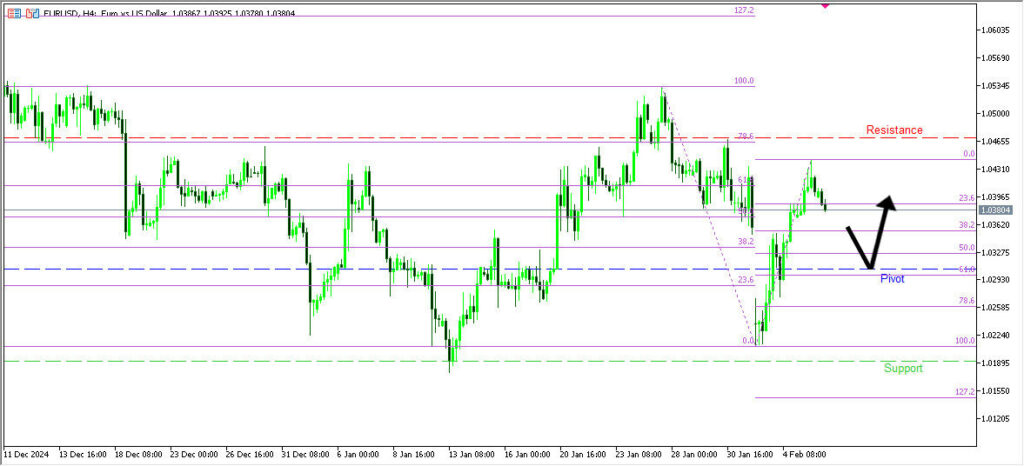The width and height of the screenshot is (1024, 466).
Task: Click the 4 Feb 08:00 date label
Action: (x=804, y=454)
